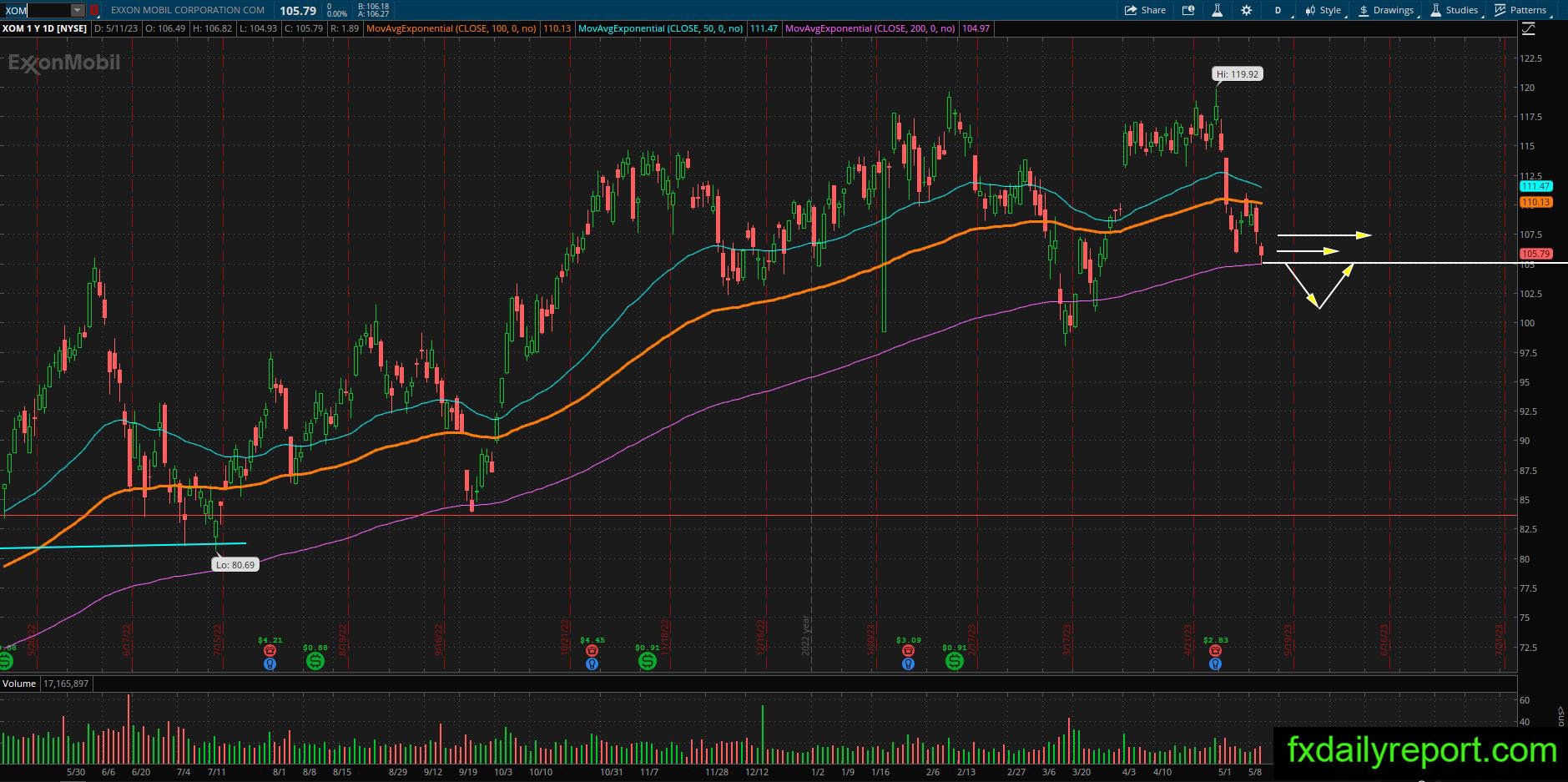
Task: Open the XOM symbol dropdown arrow
Action: coord(78,11)
